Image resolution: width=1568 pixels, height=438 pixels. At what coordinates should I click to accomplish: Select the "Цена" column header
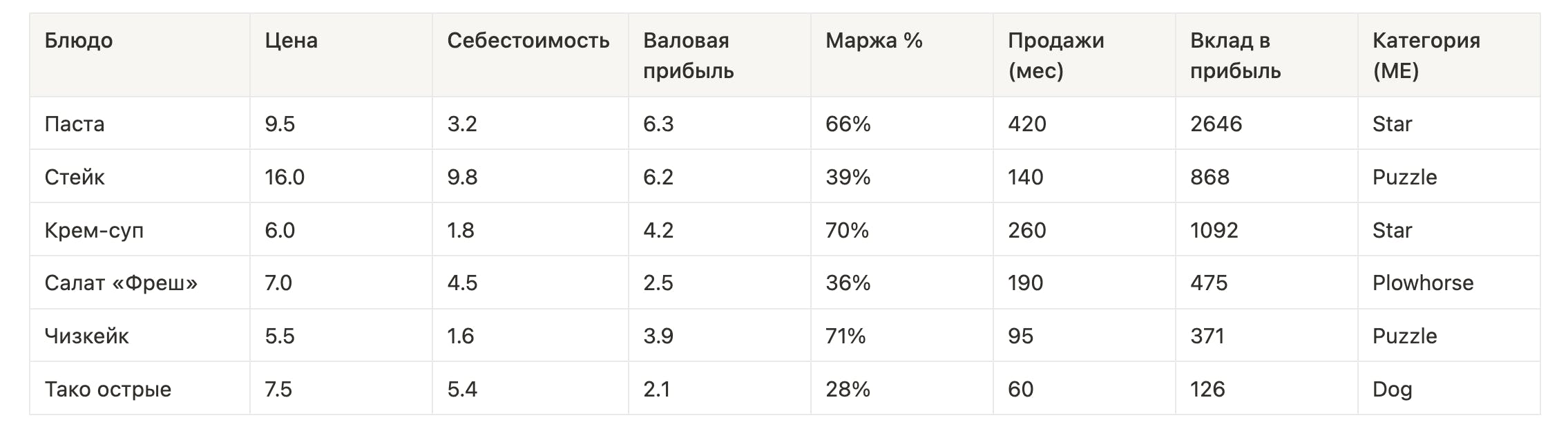[x=291, y=41]
